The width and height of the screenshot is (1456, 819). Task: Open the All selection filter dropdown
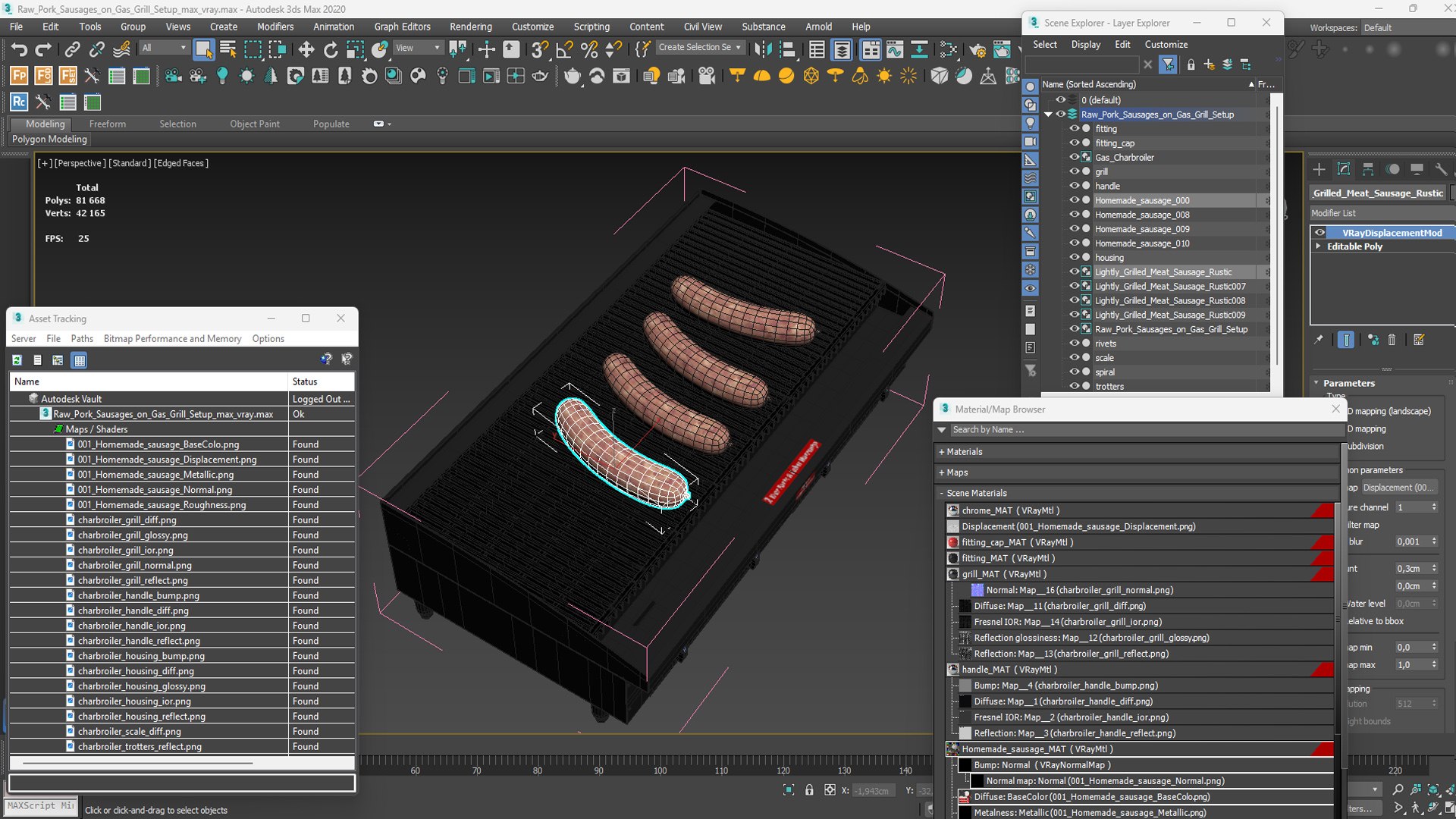click(164, 48)
